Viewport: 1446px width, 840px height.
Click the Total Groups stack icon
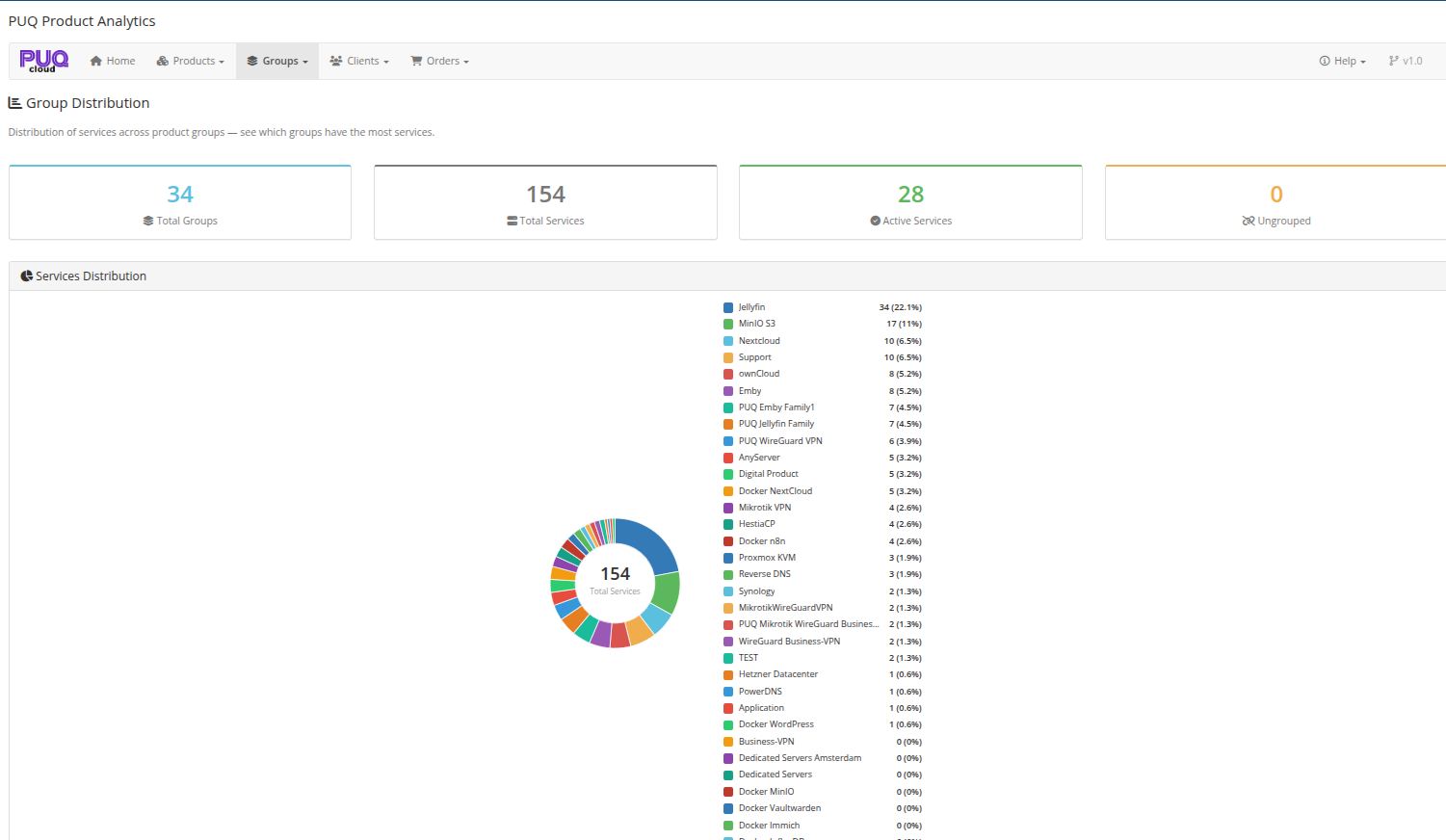tap(148, 221)
